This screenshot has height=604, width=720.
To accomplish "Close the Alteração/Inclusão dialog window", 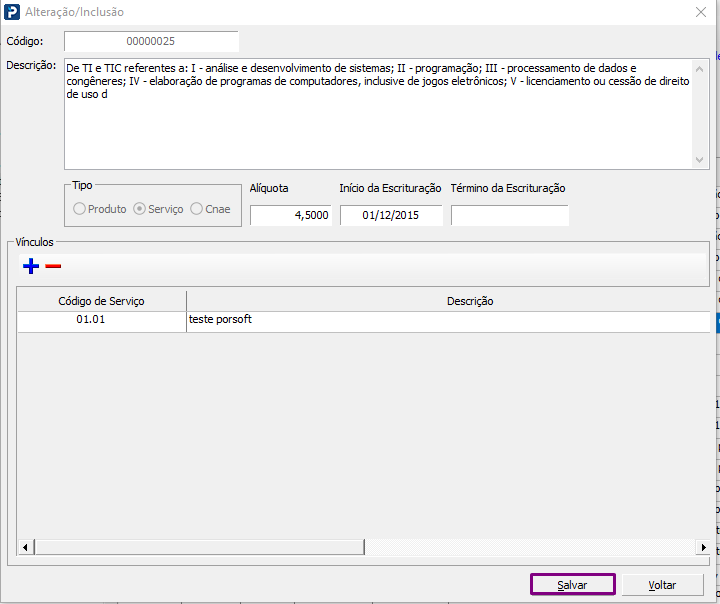I will [701, 12].
